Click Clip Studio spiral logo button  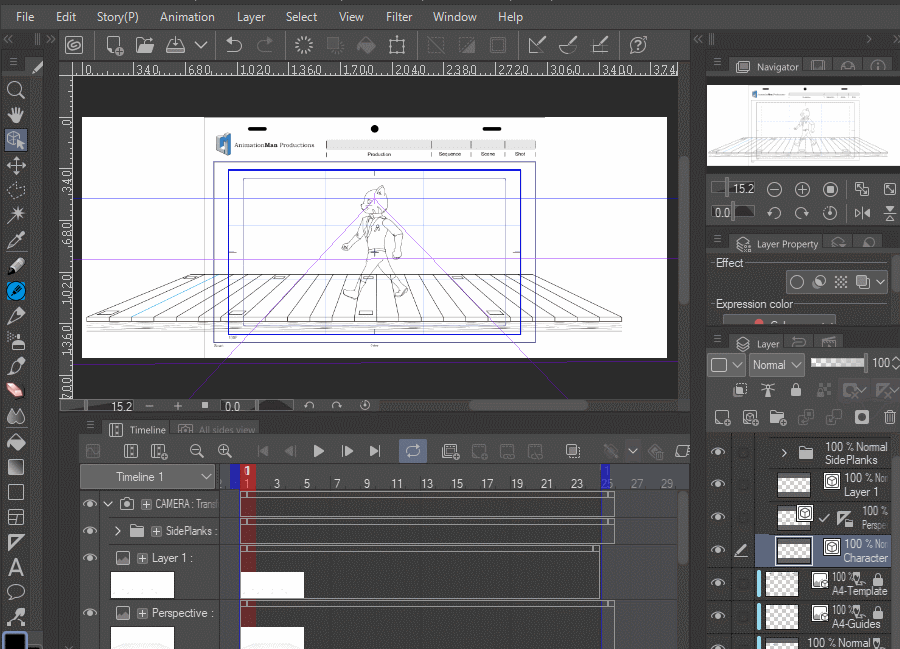[74, 45]
